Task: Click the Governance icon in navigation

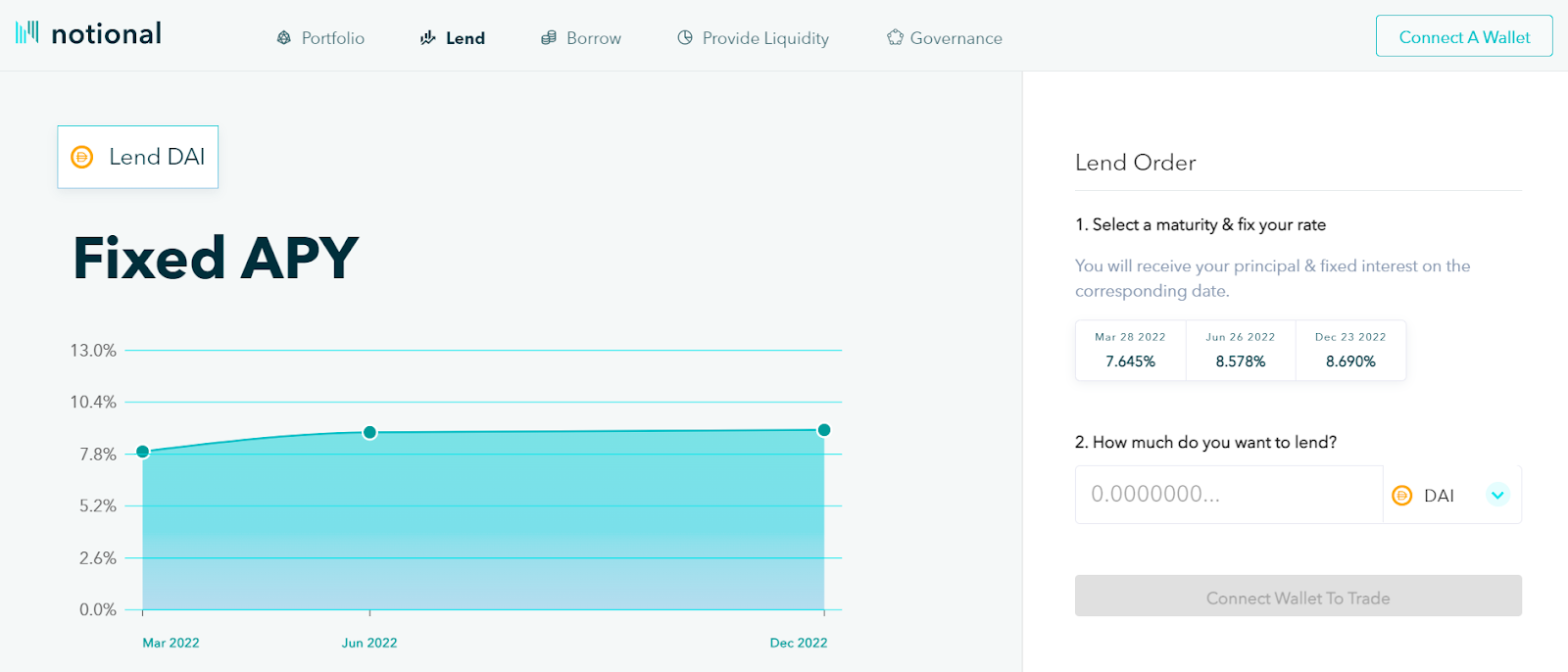Action: click(895, 37)
